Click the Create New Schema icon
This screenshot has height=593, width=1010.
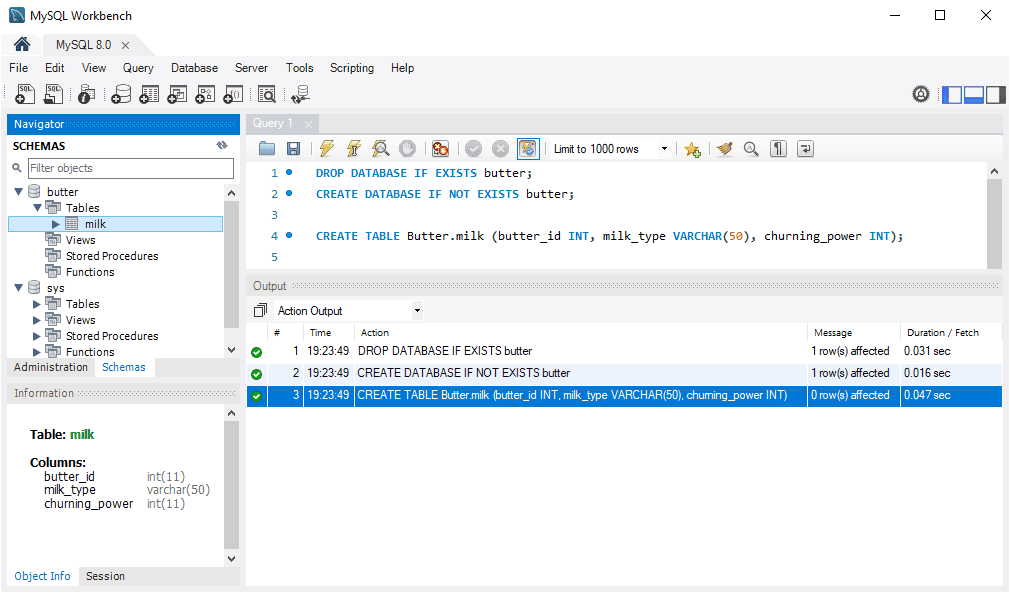click(x=120, y=94)
